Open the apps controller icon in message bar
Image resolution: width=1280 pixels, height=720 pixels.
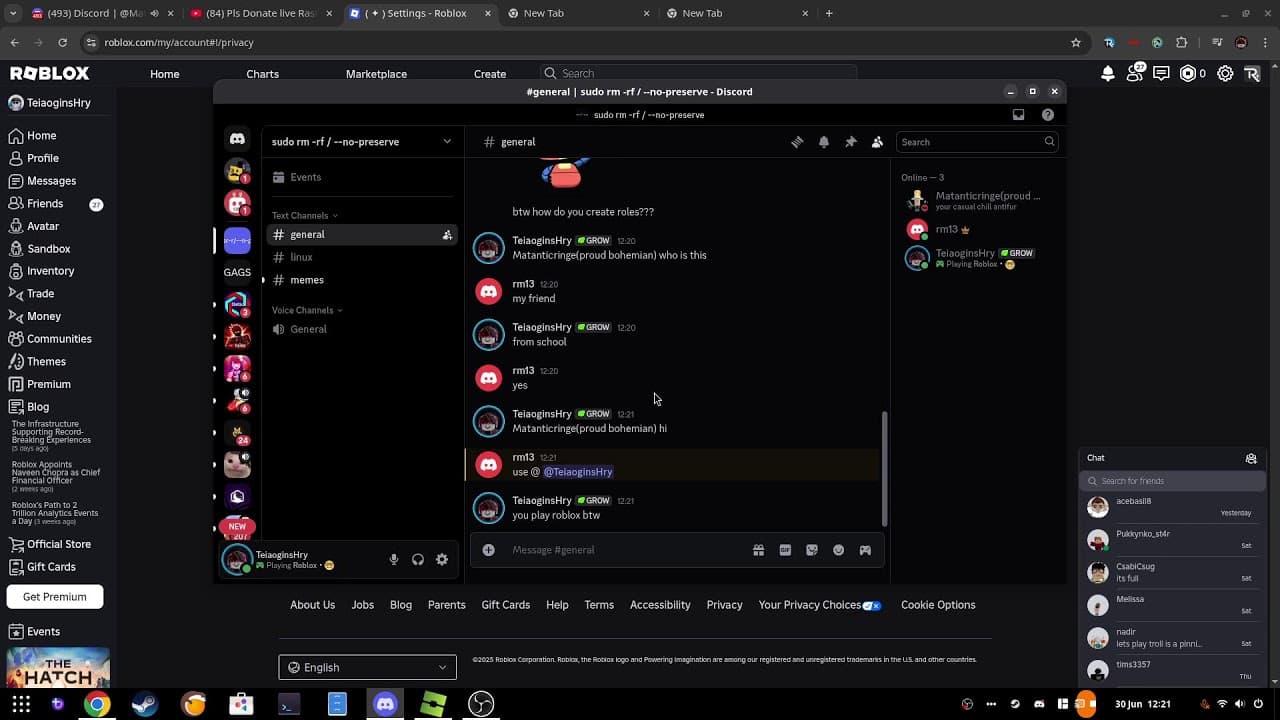(865, 550)
